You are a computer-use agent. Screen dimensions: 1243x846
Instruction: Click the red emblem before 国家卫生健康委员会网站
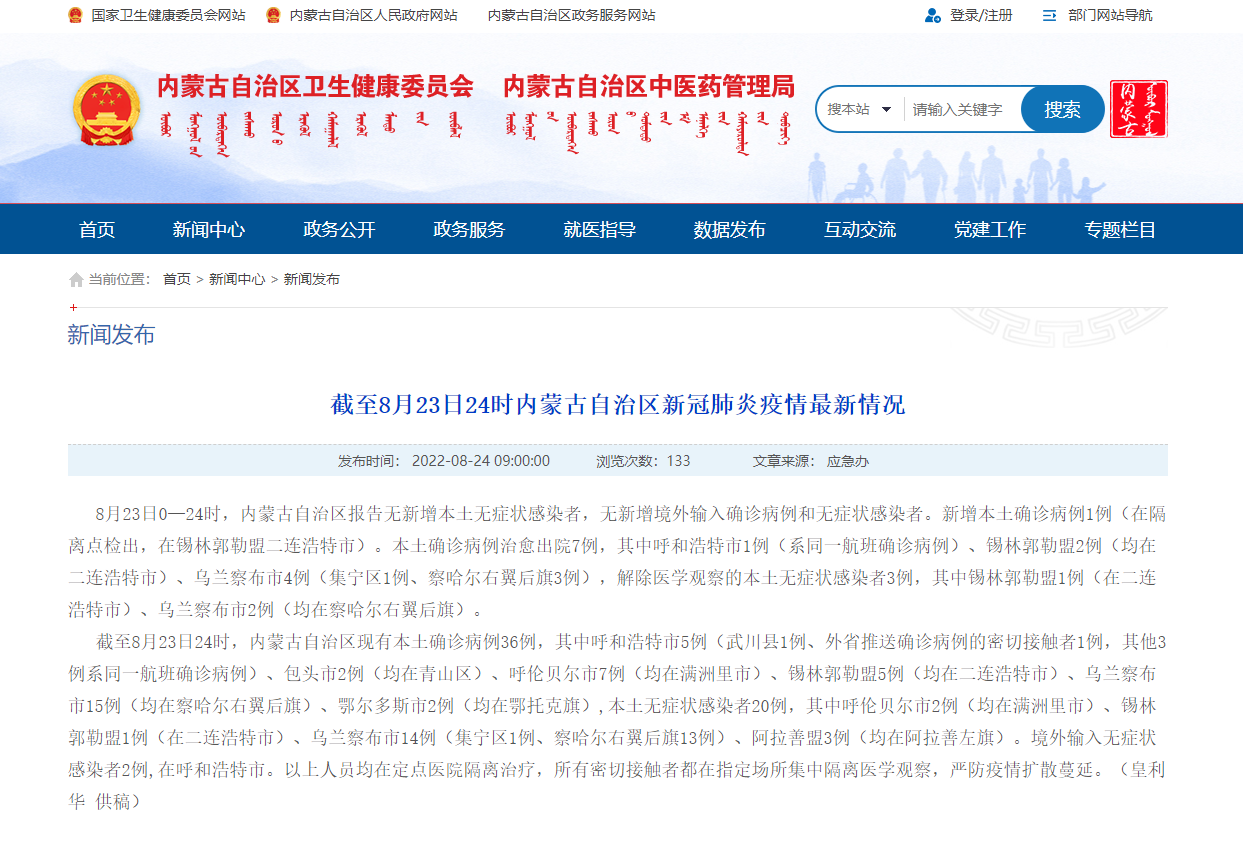tap(73, 15)
